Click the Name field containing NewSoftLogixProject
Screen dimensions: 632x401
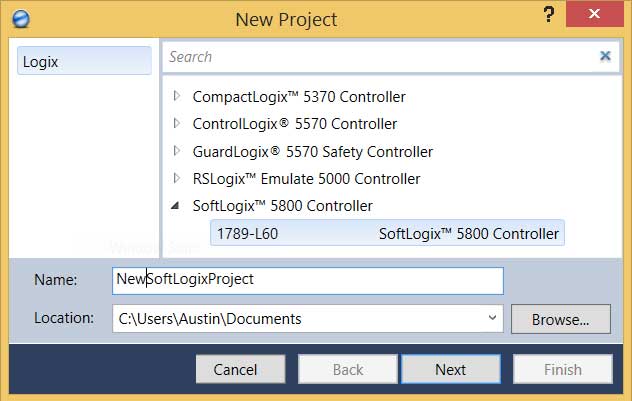(x=308, y=280)
